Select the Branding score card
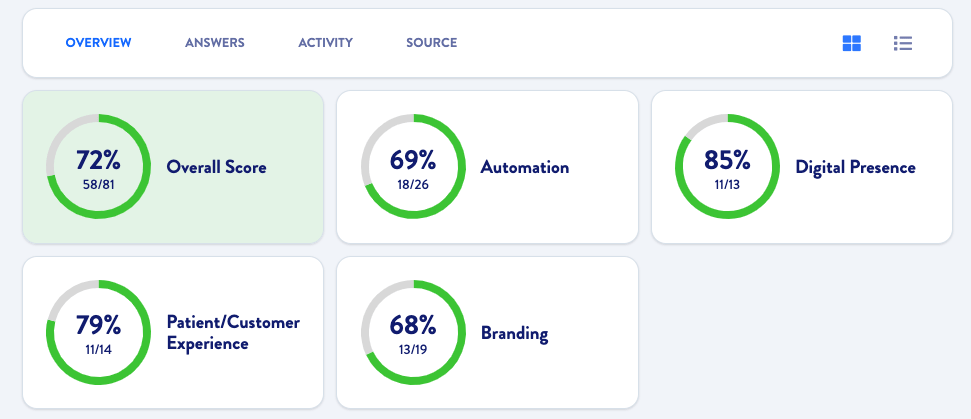The width and height of the screenshot is (971, 419). tap(487, 333)
